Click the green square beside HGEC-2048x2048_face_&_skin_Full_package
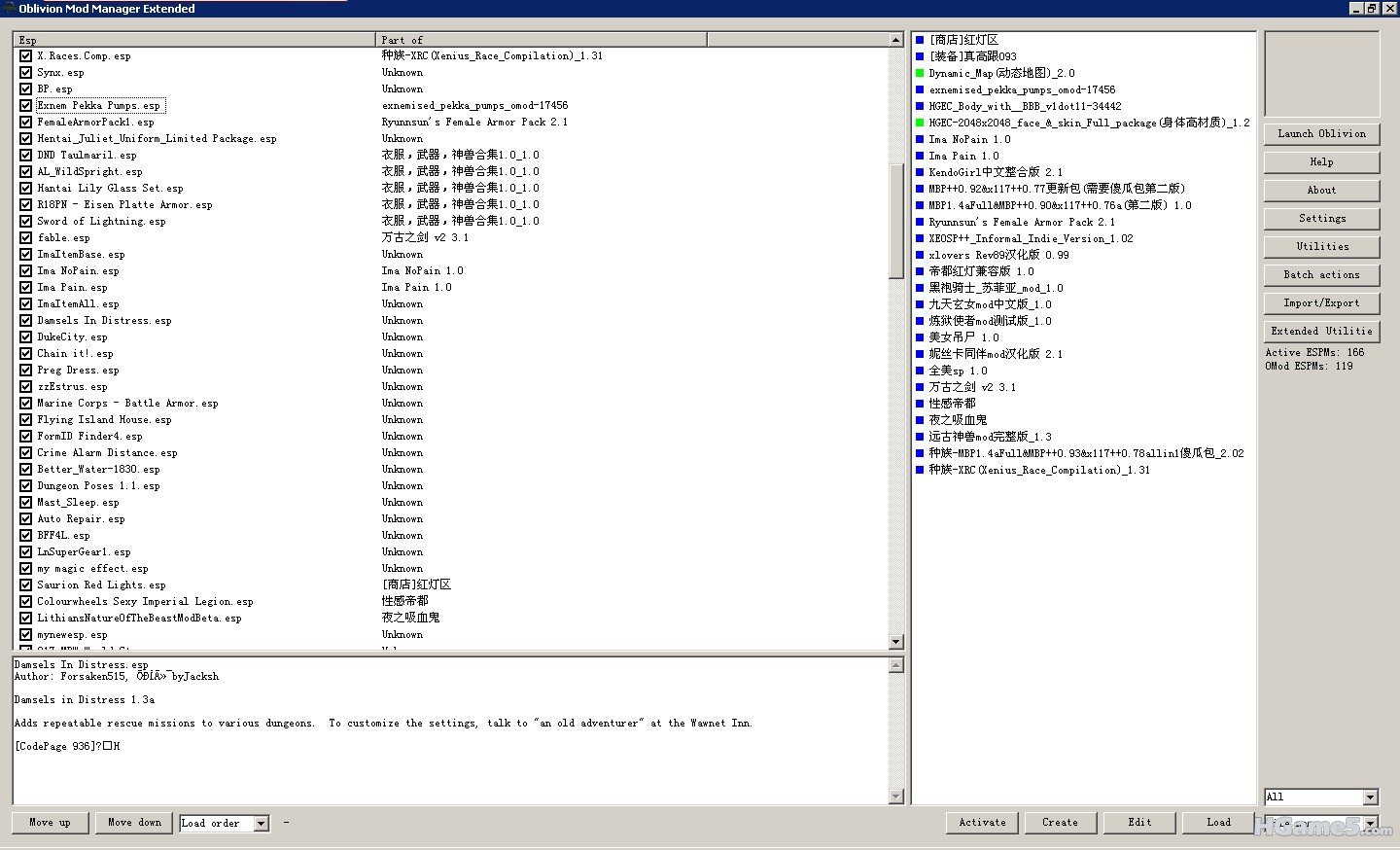Viewport: 1400px width, 850px height. pyautogui.click(x=920, y=123)
